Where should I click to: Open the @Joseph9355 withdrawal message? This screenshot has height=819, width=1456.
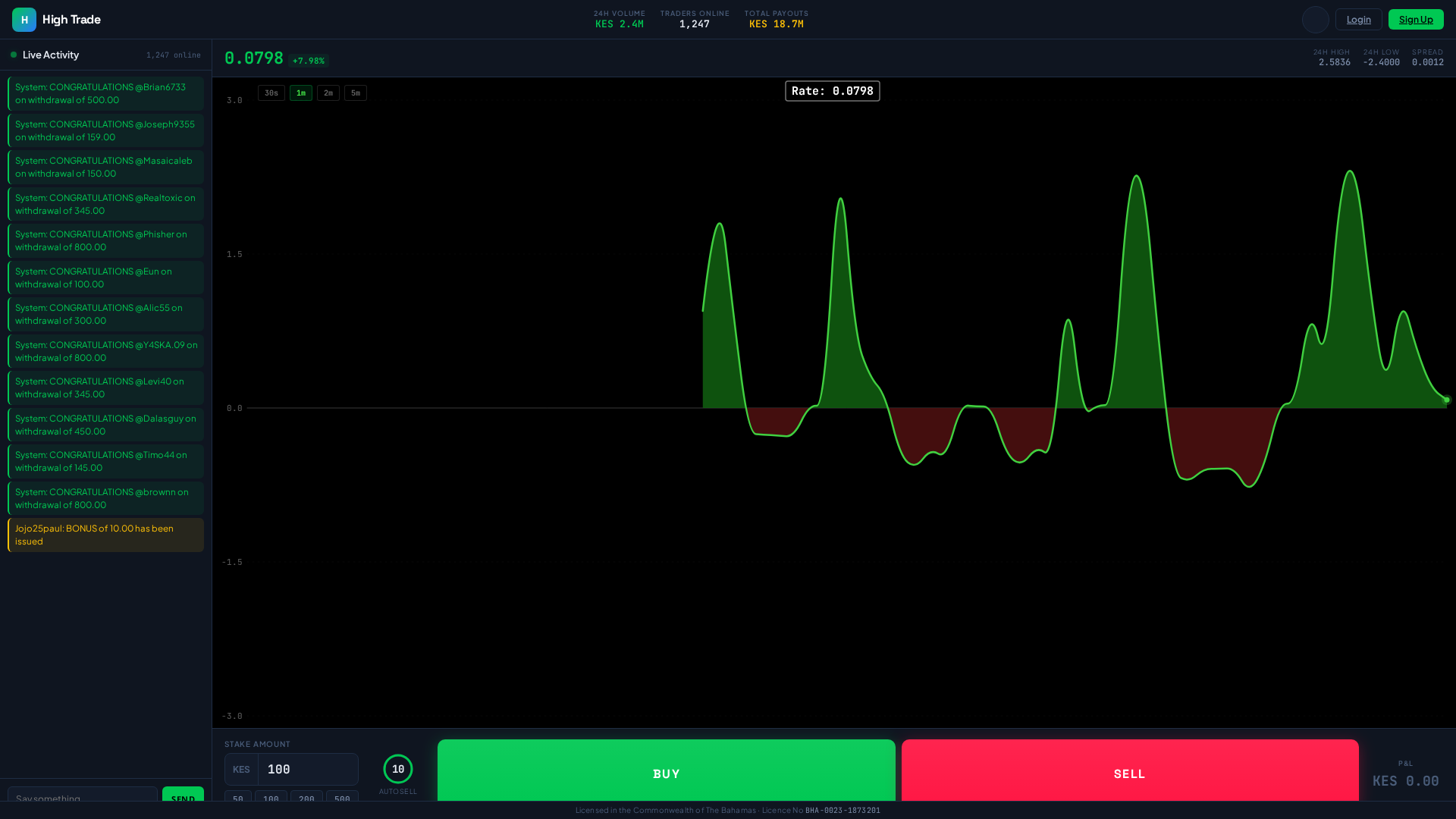pos(106,130)
